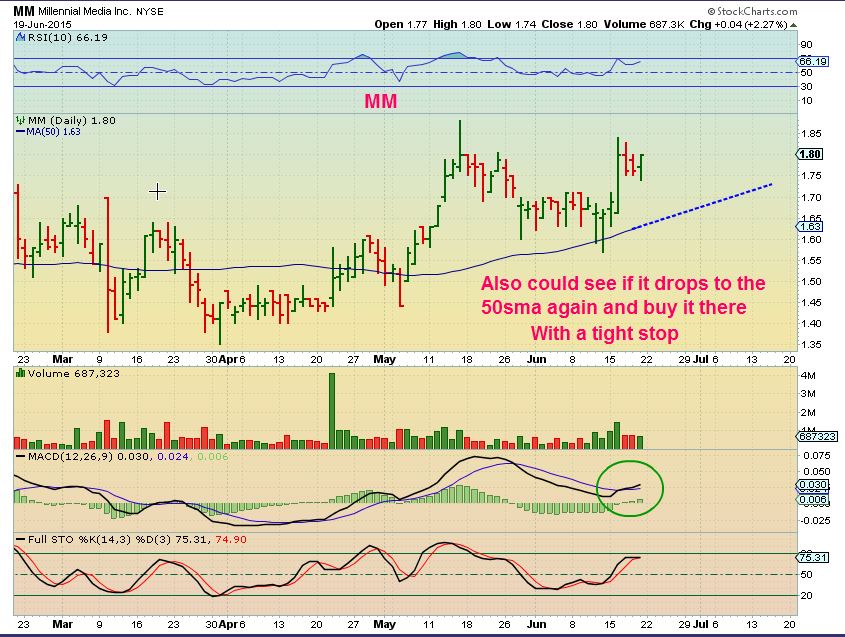Viewport: 845px width, 637px height.
Task: Click the Volume 687,323 panel label
Action: click(74, 373)
